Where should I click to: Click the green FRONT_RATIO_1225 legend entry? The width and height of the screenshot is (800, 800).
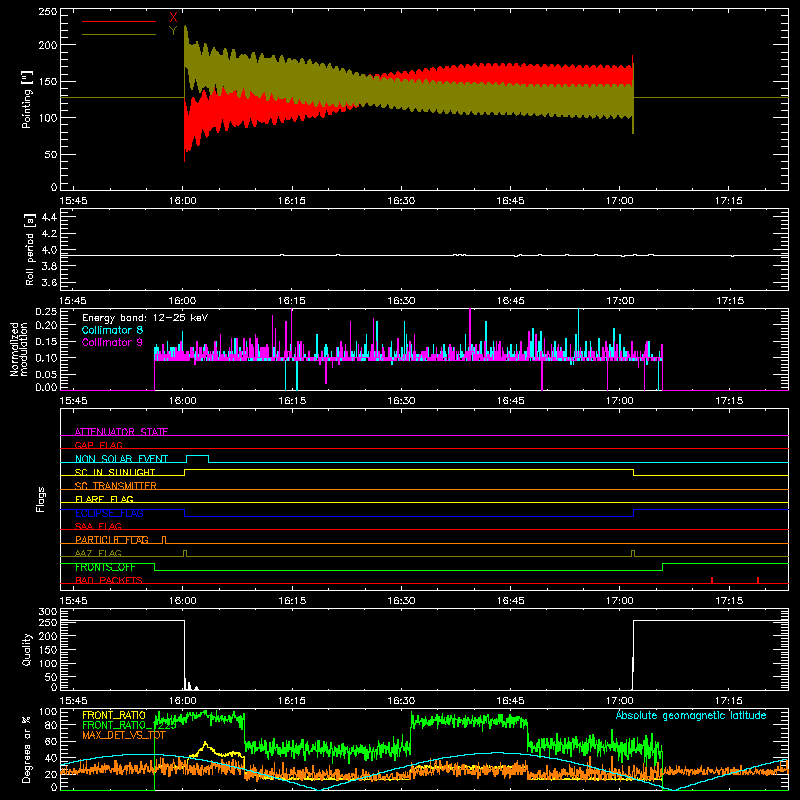(129, 725)
